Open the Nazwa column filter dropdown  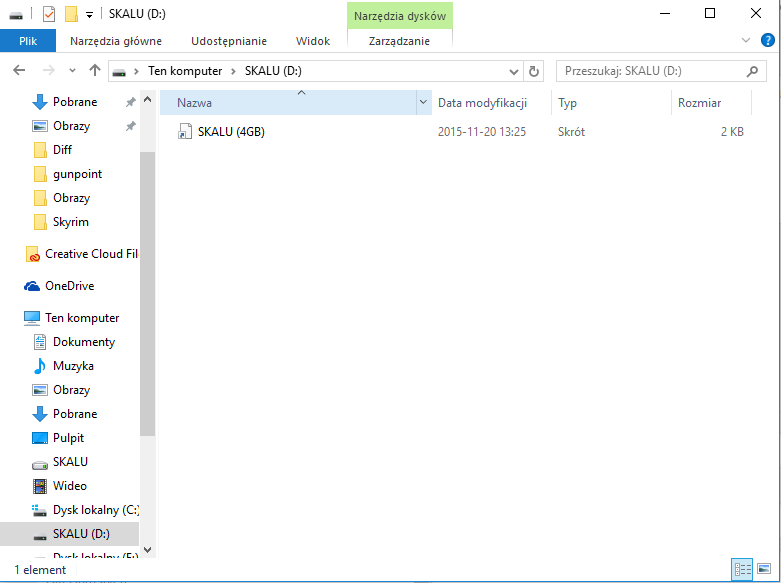(x=423, y=103)
